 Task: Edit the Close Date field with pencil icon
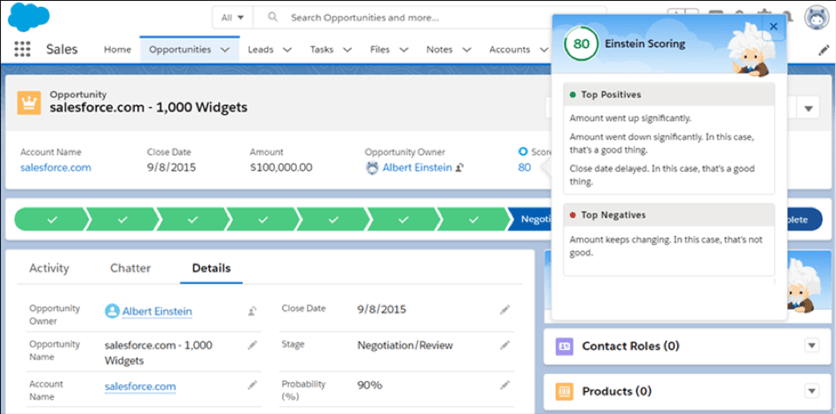(505, 310)
